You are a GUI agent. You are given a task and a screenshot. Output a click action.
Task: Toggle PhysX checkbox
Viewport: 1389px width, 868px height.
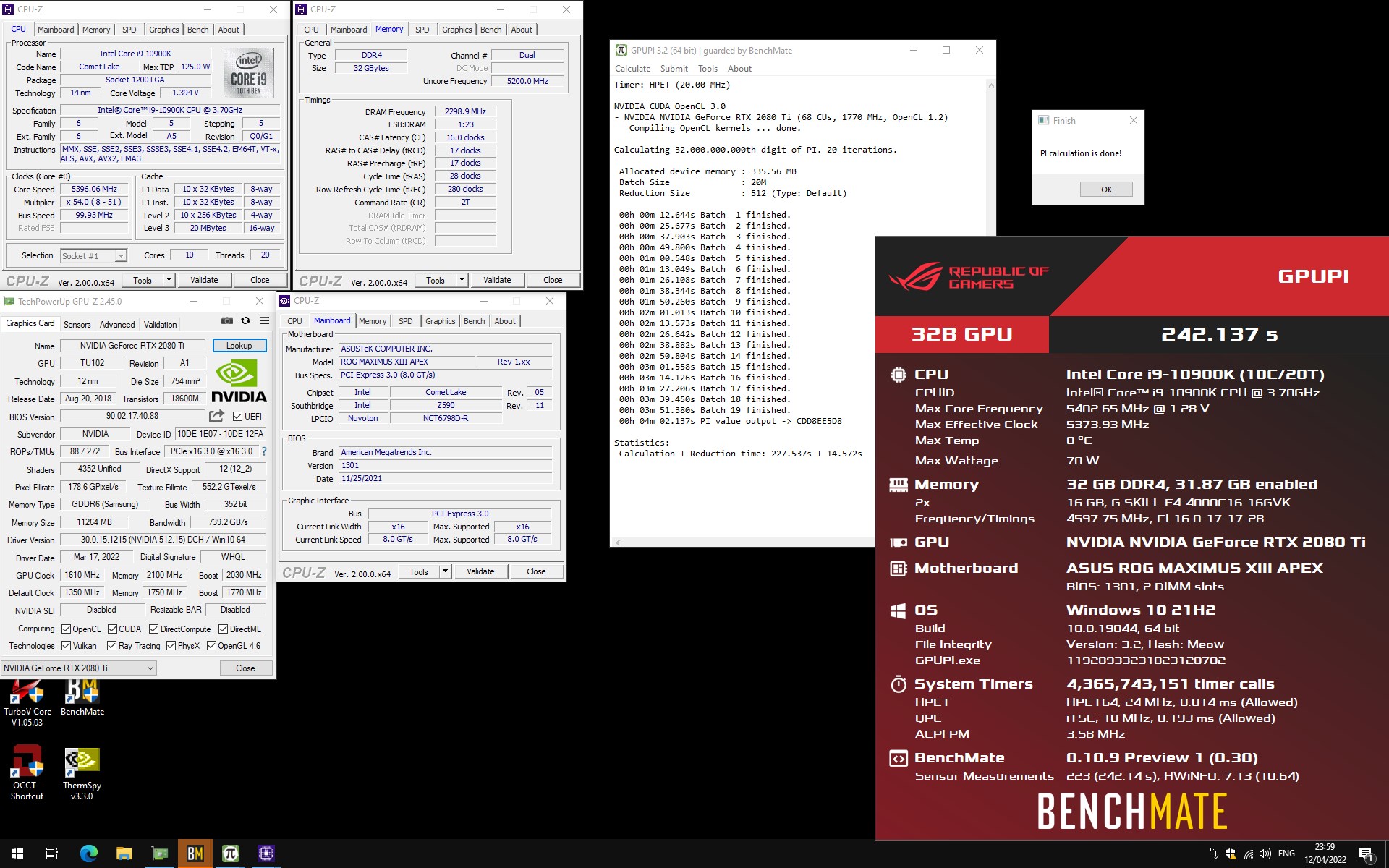171,646
